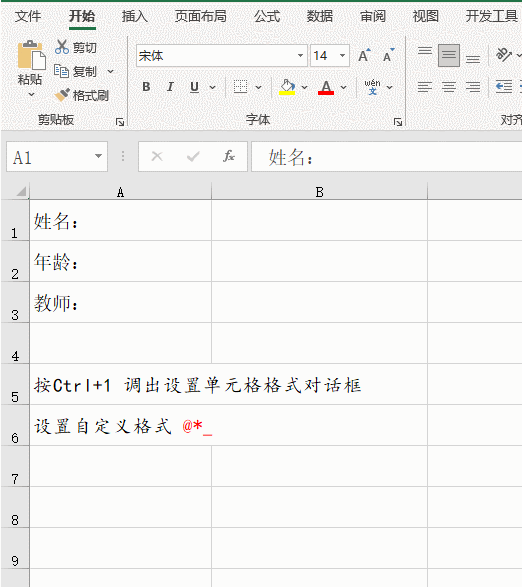Align cell text left
This screenshot has width=522, height=587.
pyautogui.click(x=425, y=87)
